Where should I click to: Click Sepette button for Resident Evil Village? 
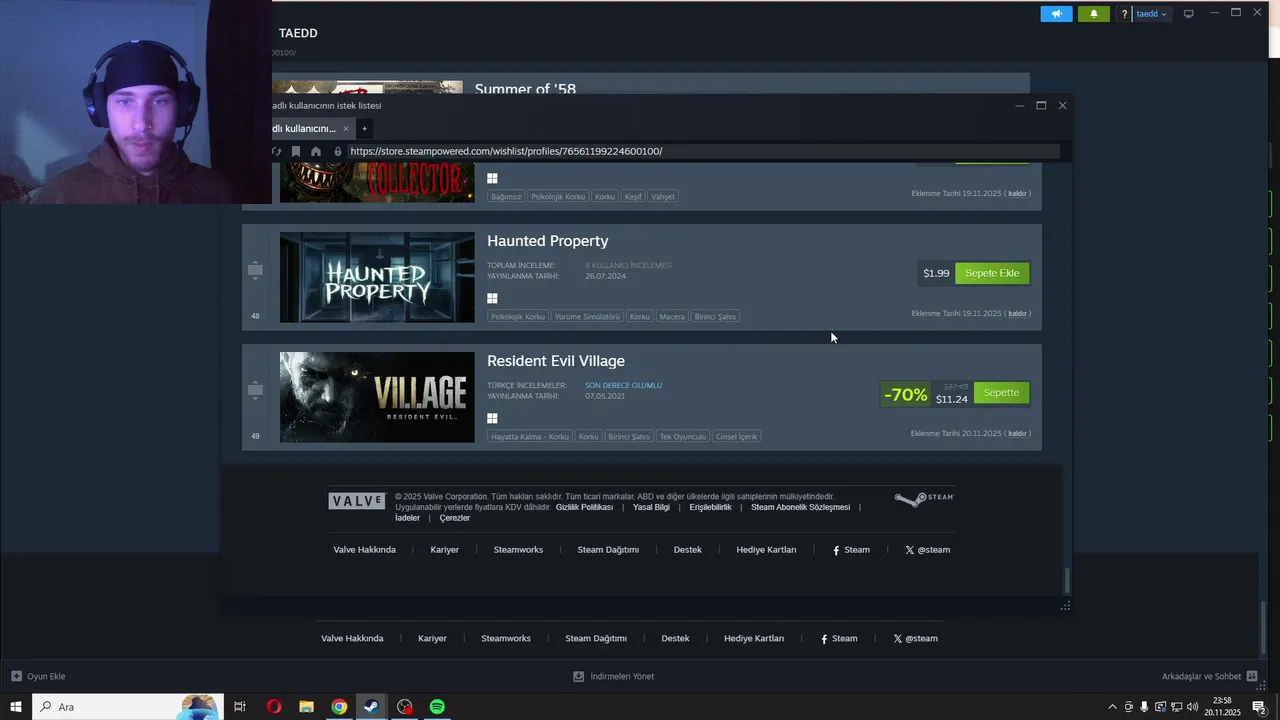pos(1001,393)
